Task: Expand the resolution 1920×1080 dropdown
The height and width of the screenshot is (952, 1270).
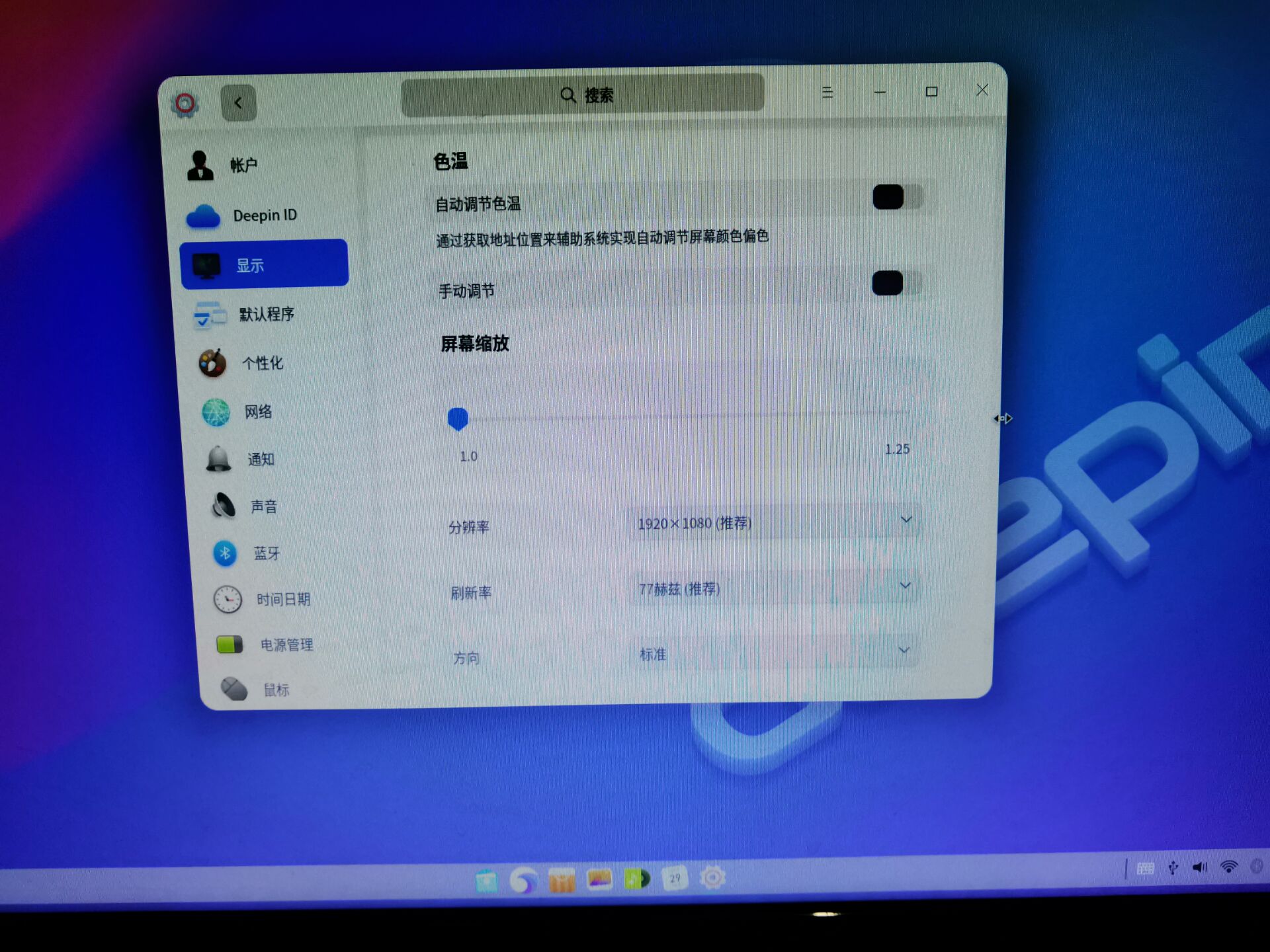Action: click(773, 522)
